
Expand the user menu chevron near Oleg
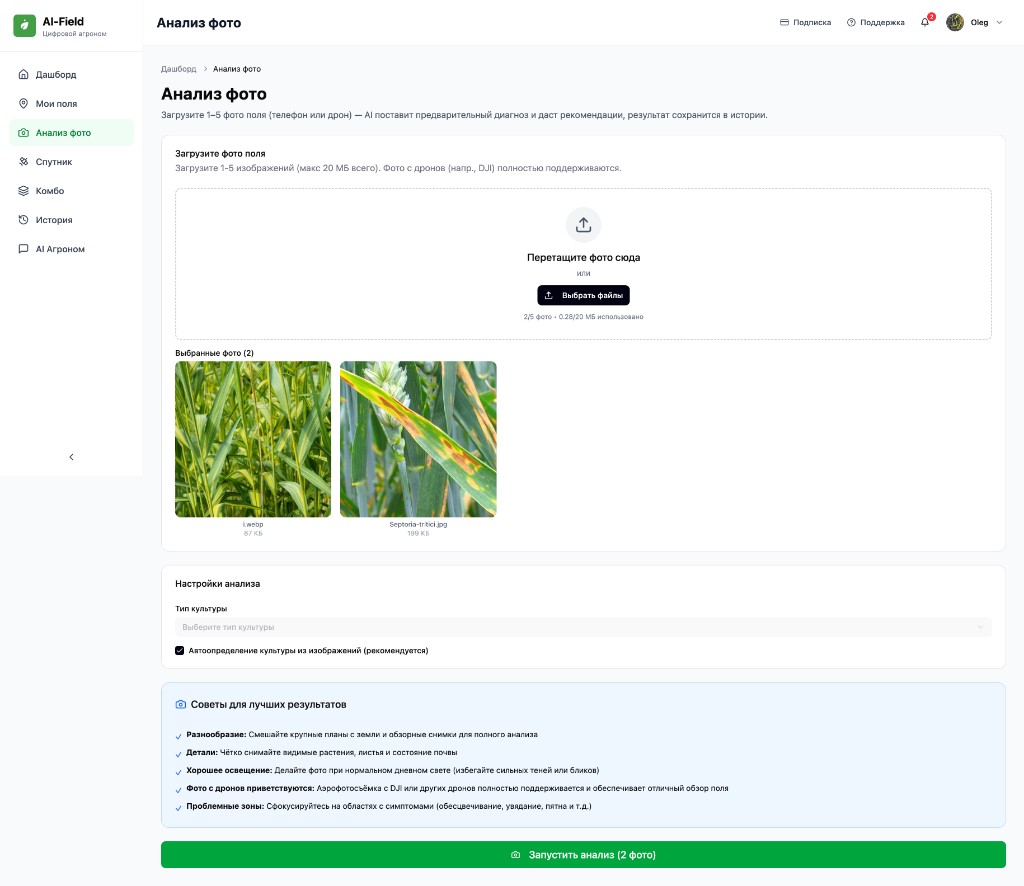(999, 22)
